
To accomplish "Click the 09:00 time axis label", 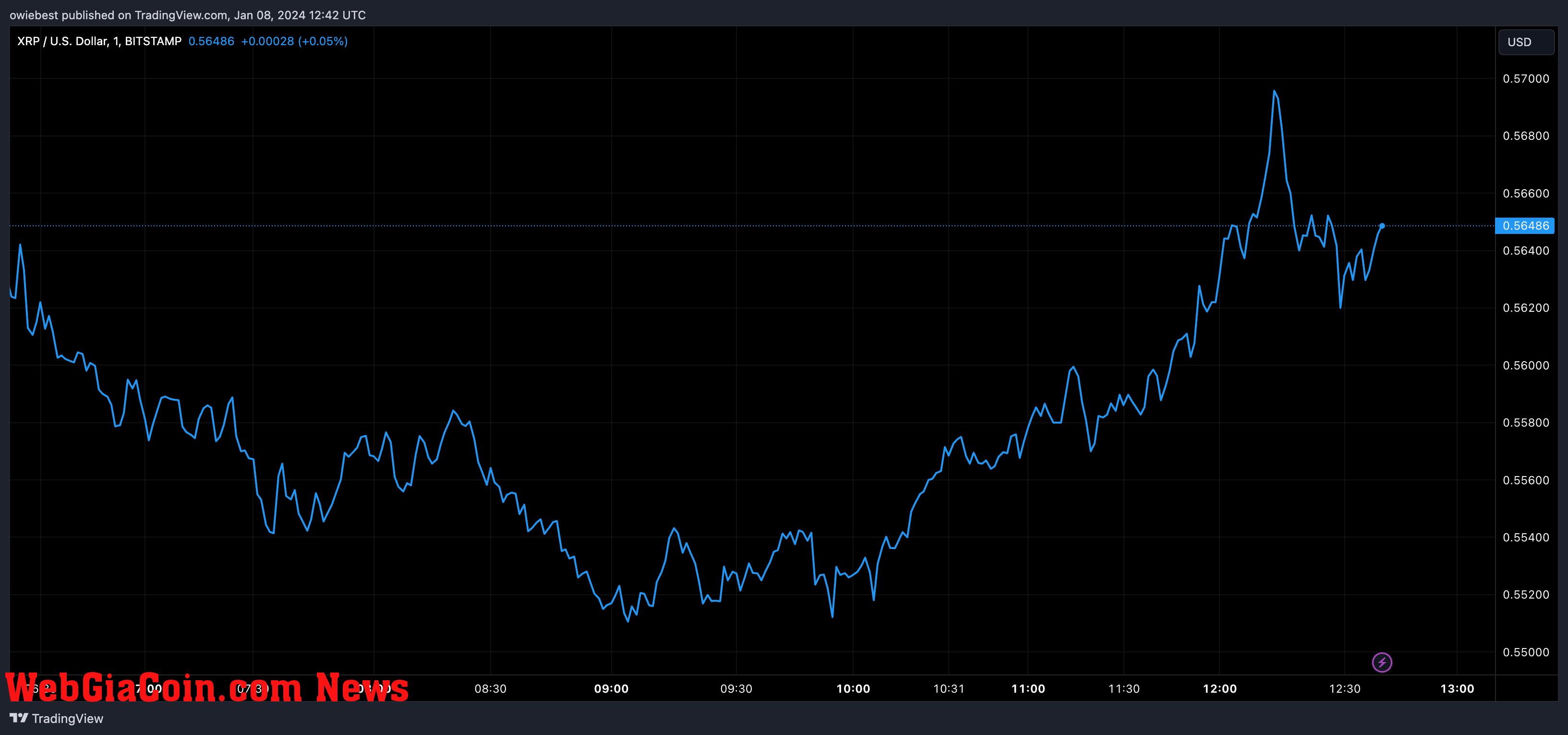I will 611,689.
